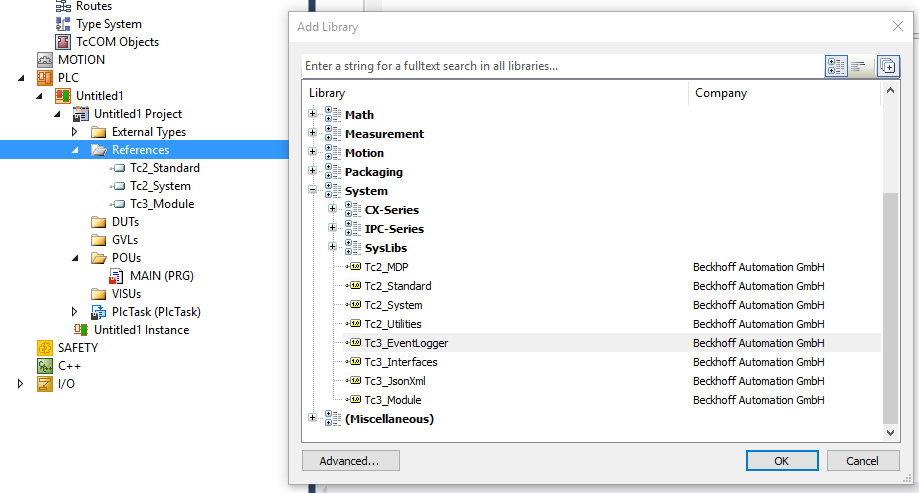This screenshot has width=919, height=493.
Task: Collapse the System library category
Action: click(312, 189)
